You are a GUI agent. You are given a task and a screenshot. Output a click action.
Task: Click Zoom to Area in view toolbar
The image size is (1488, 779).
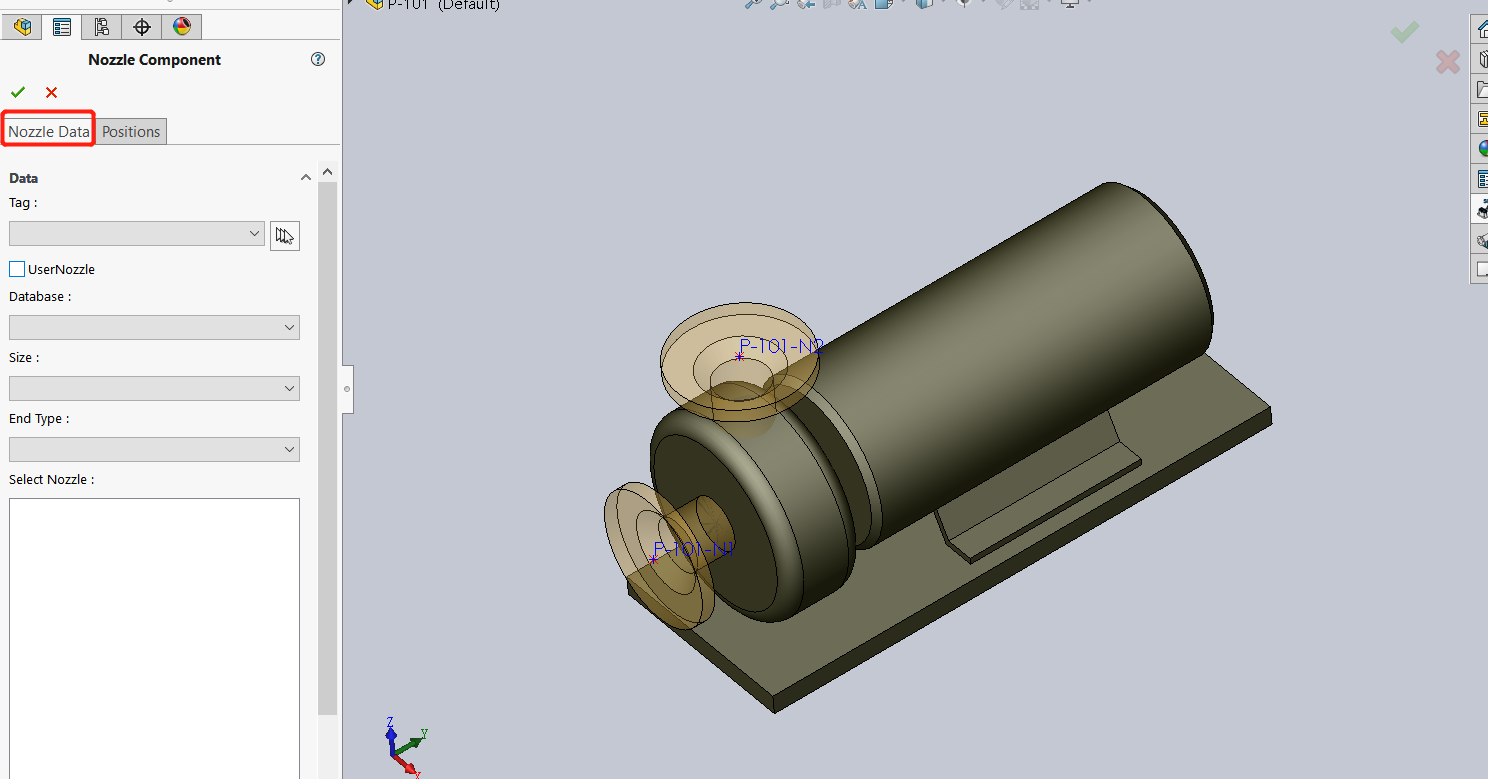779,4
